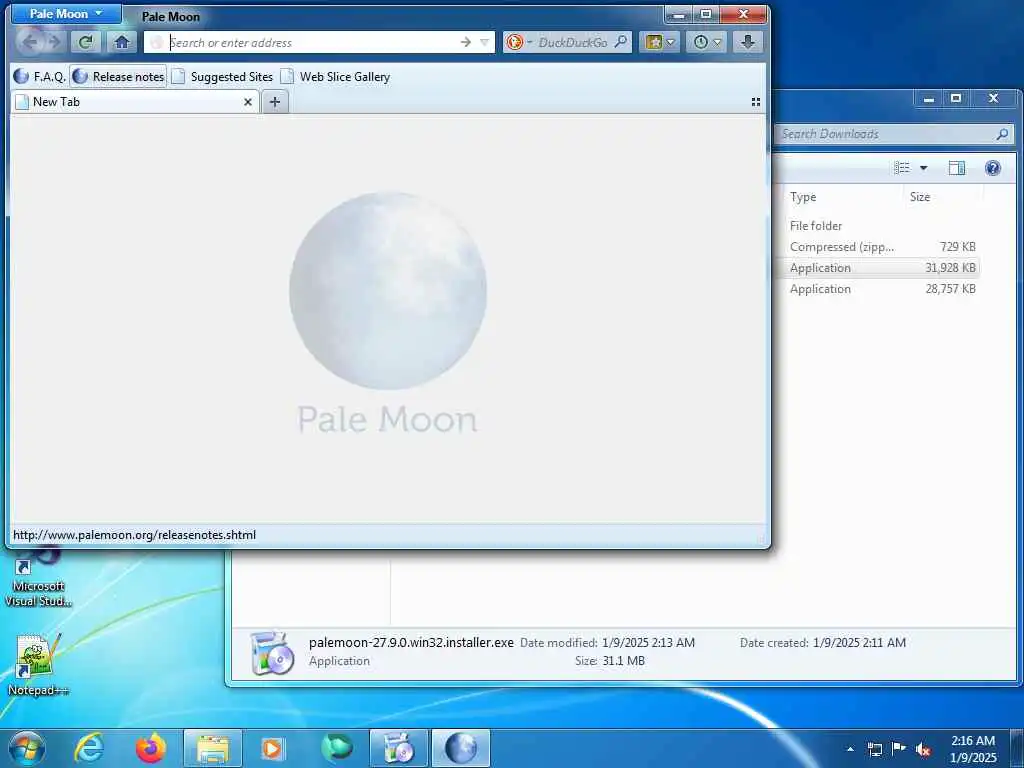Open the history clock menu button
The height and width of the screenshot is (768, 1024).
point(707,42)
